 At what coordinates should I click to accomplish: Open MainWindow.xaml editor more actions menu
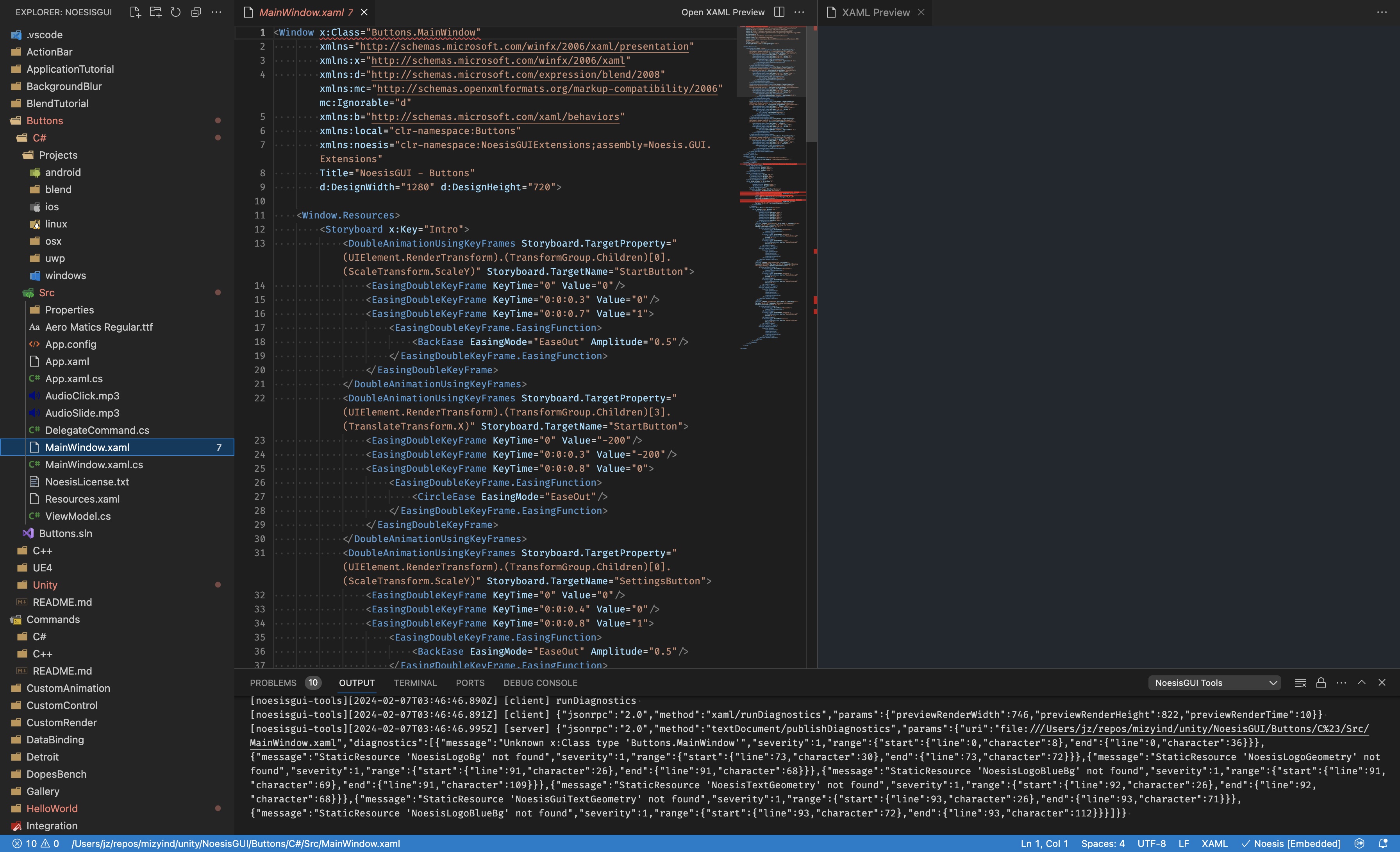(800, 12)
